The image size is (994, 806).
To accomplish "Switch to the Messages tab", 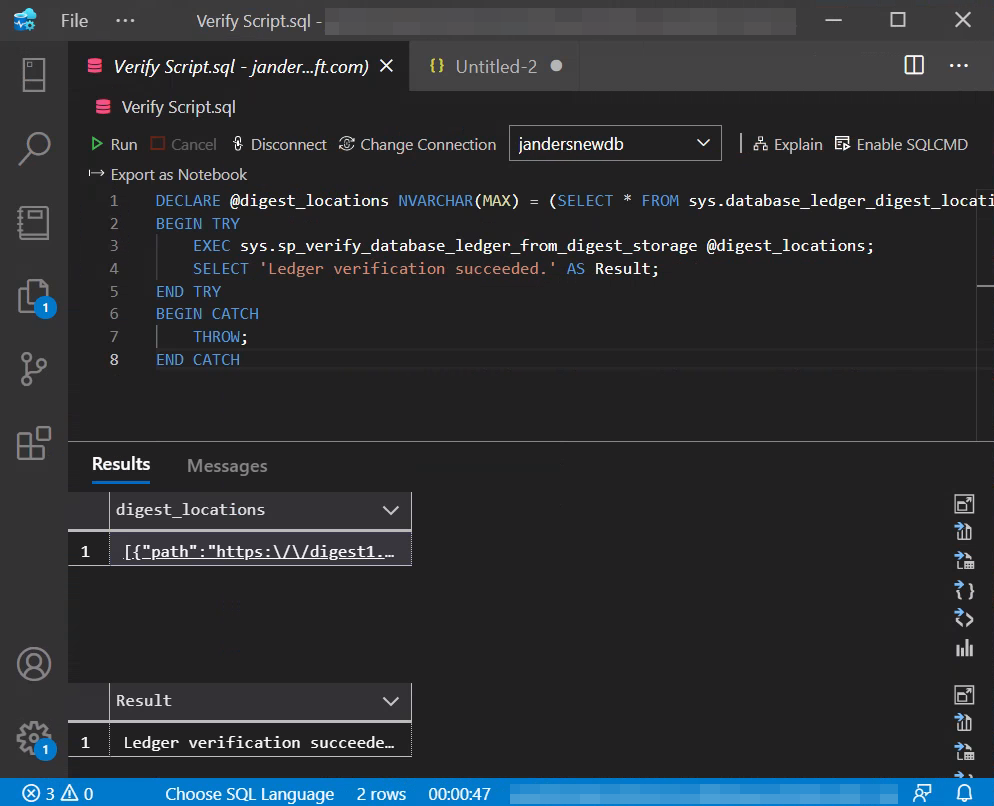I will pos(226,466).
